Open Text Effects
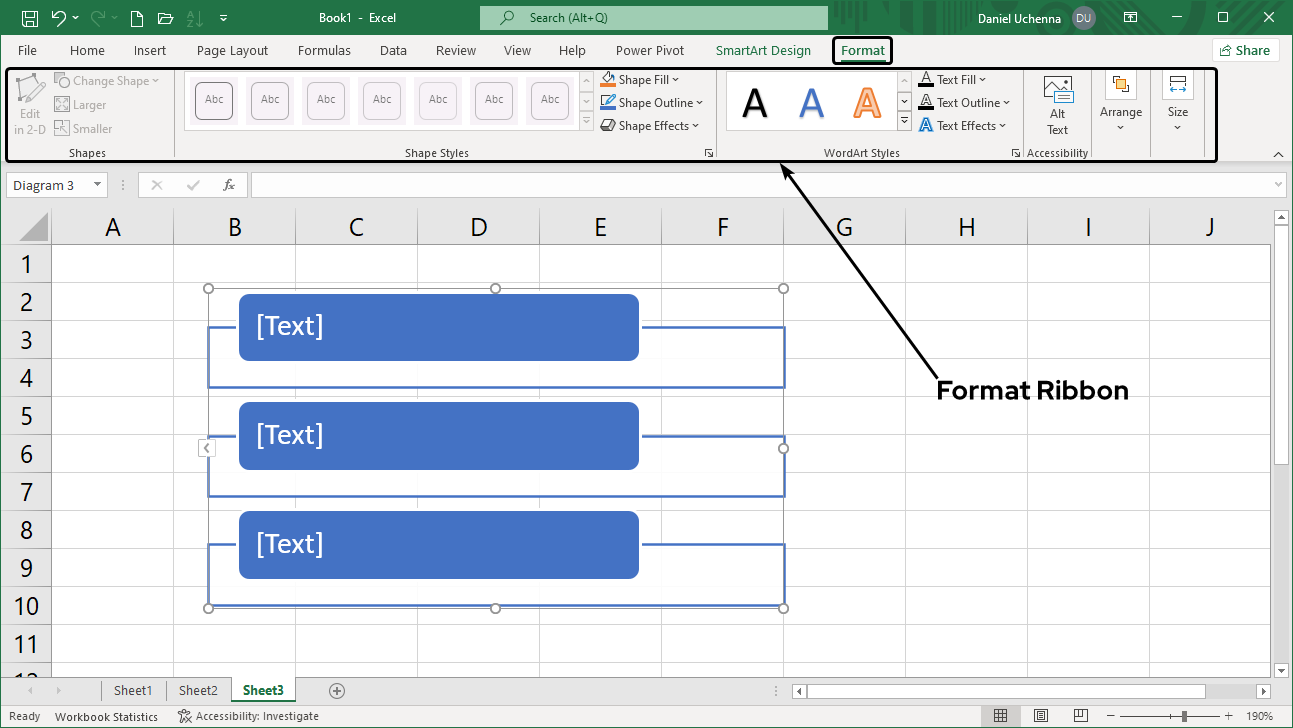 point(958,125)
